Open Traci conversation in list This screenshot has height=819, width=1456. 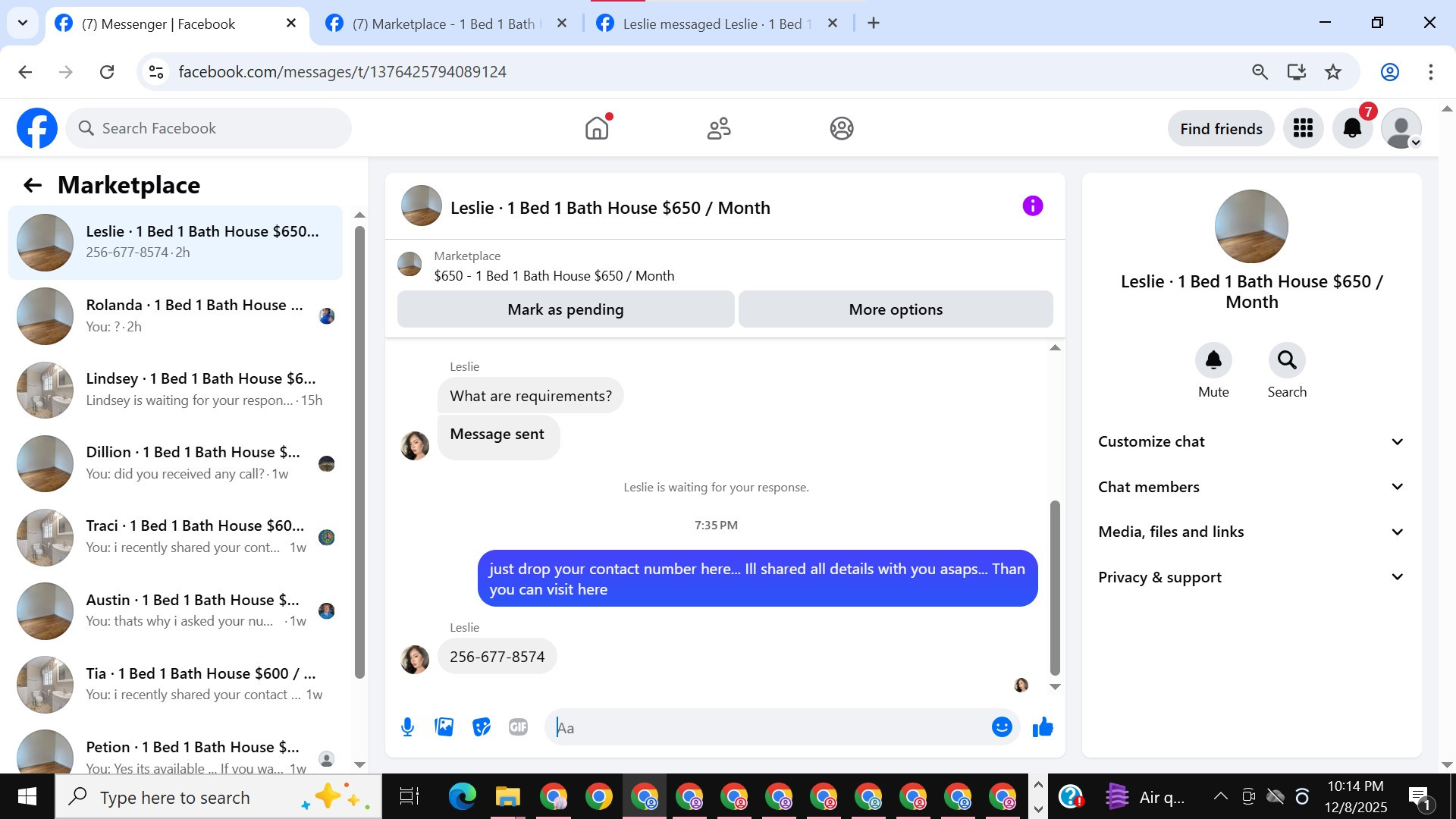point(175,536)
